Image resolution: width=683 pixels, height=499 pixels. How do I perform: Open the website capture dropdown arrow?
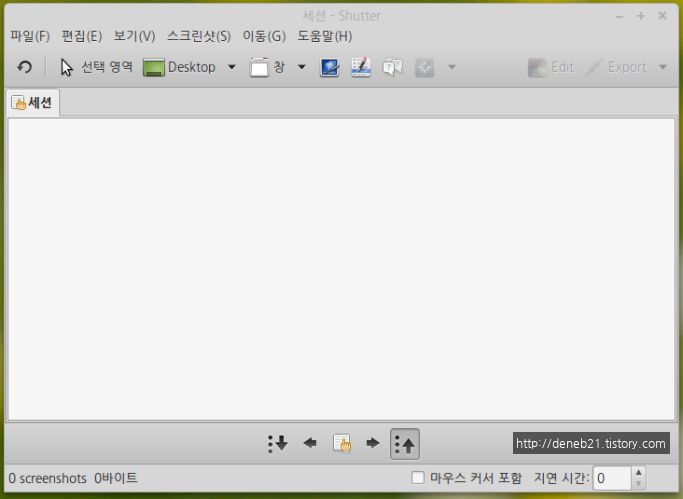tap(452, 67)
